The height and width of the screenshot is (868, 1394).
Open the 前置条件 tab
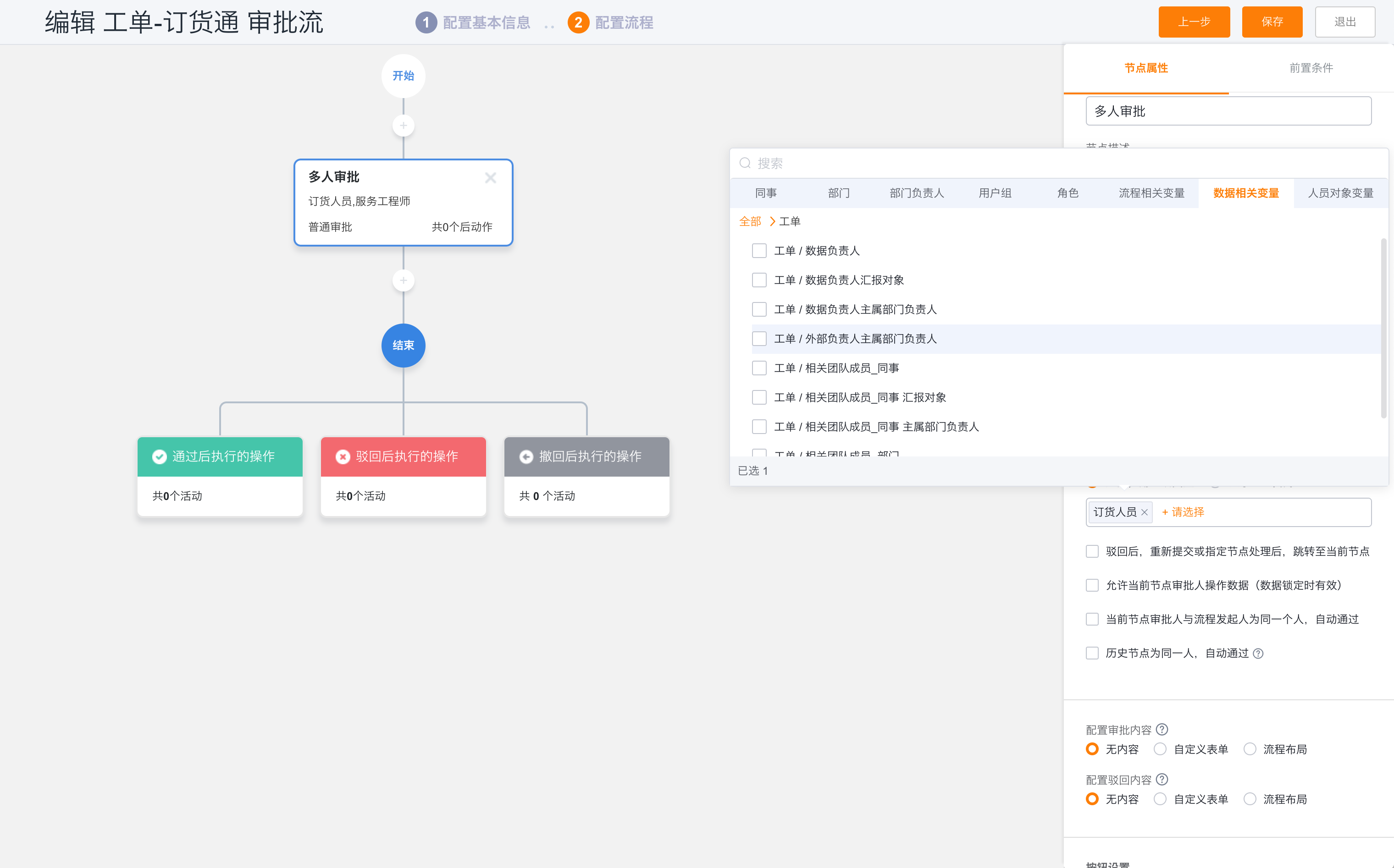click(x=1311, y=68)
